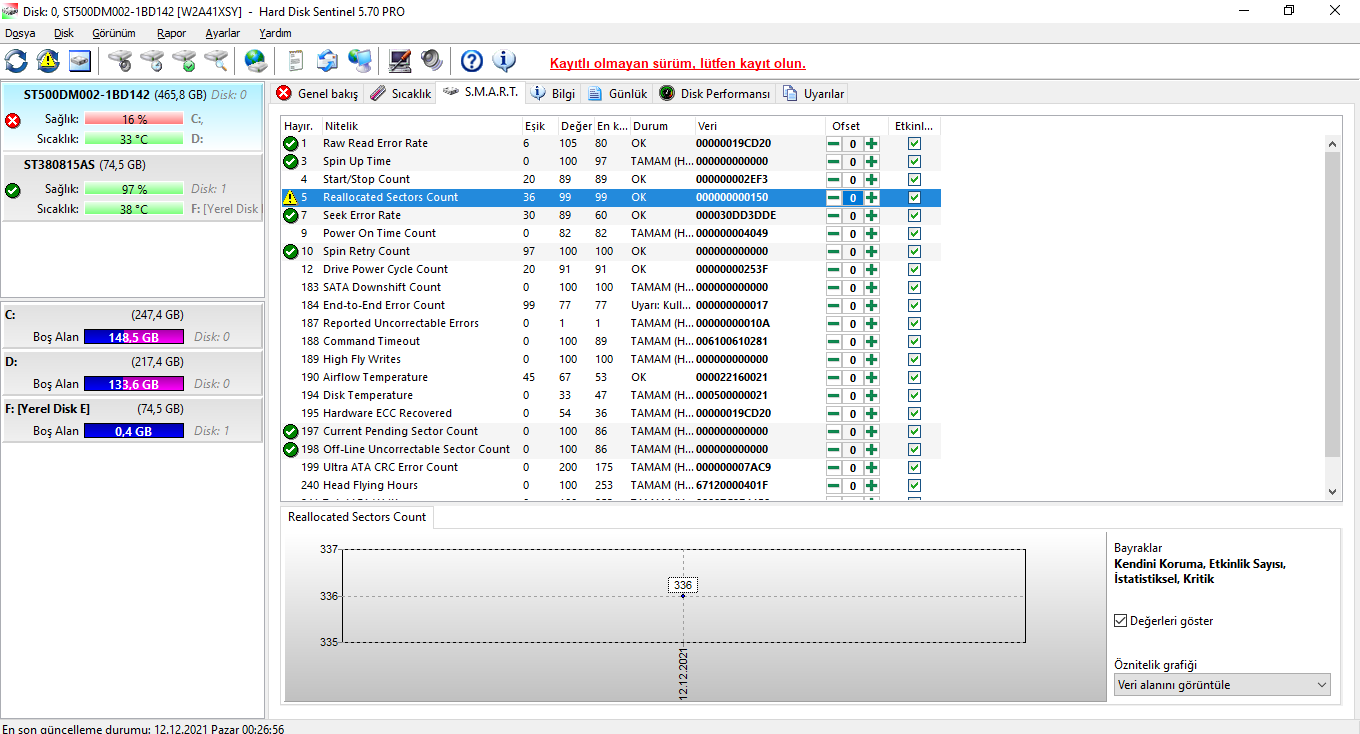Click plus offset button for Reallocated Sectors Count
The height and width of the screenshot is (734, 1360).
tap(872, 198)
